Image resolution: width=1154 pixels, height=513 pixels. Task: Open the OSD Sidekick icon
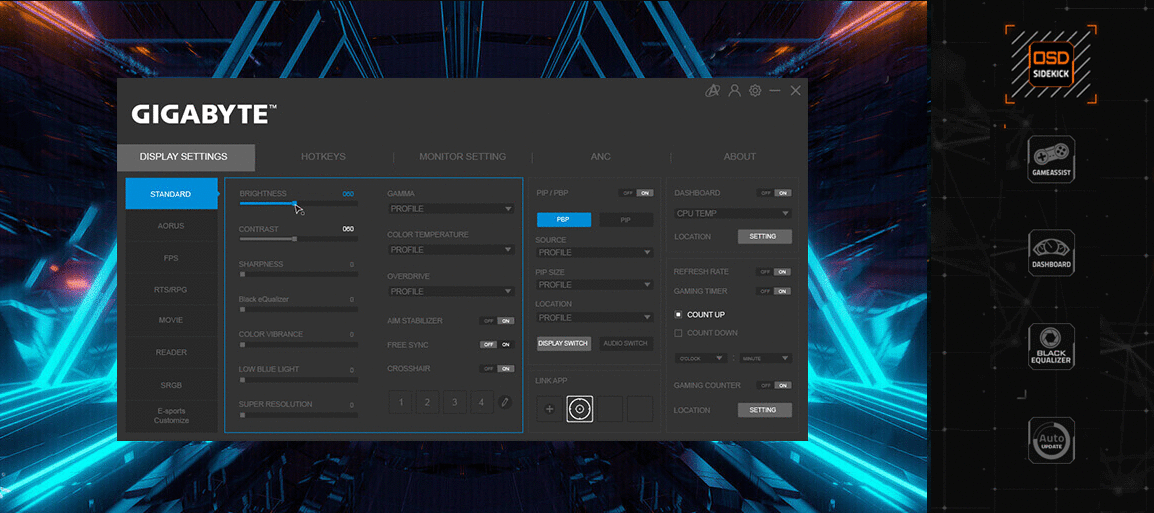click(1051, 64)
